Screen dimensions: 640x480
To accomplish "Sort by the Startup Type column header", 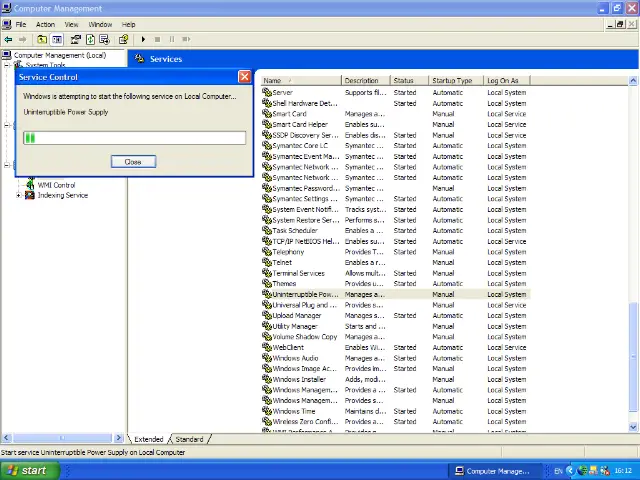I will [x=456, y=80].
